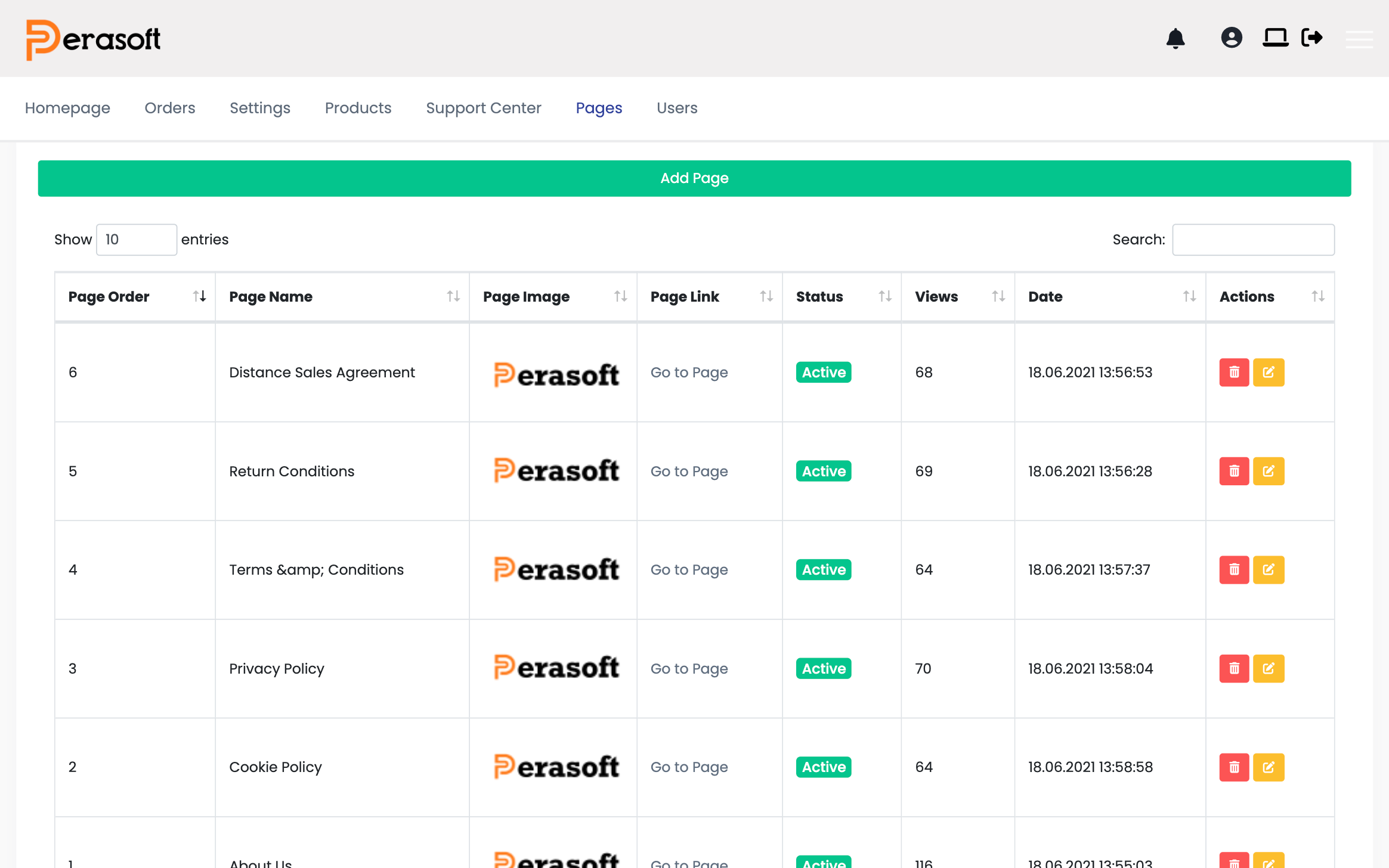The height and width of the screenshot is (868, 1389).
Task: Open the user profile icon
Action: point(1232,38)
